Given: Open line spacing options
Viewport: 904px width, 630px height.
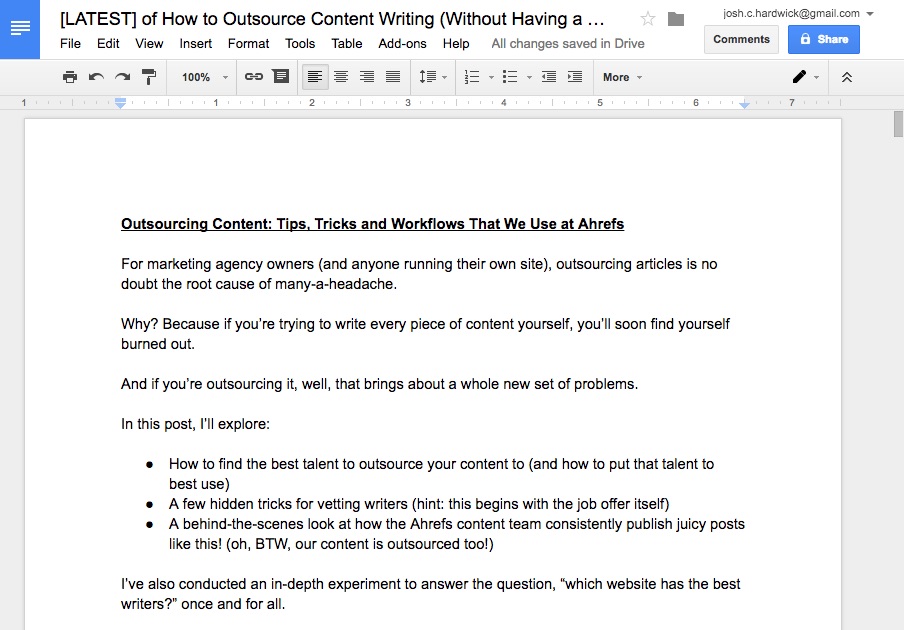Looking at the screenshot, I should coord(432,77).
